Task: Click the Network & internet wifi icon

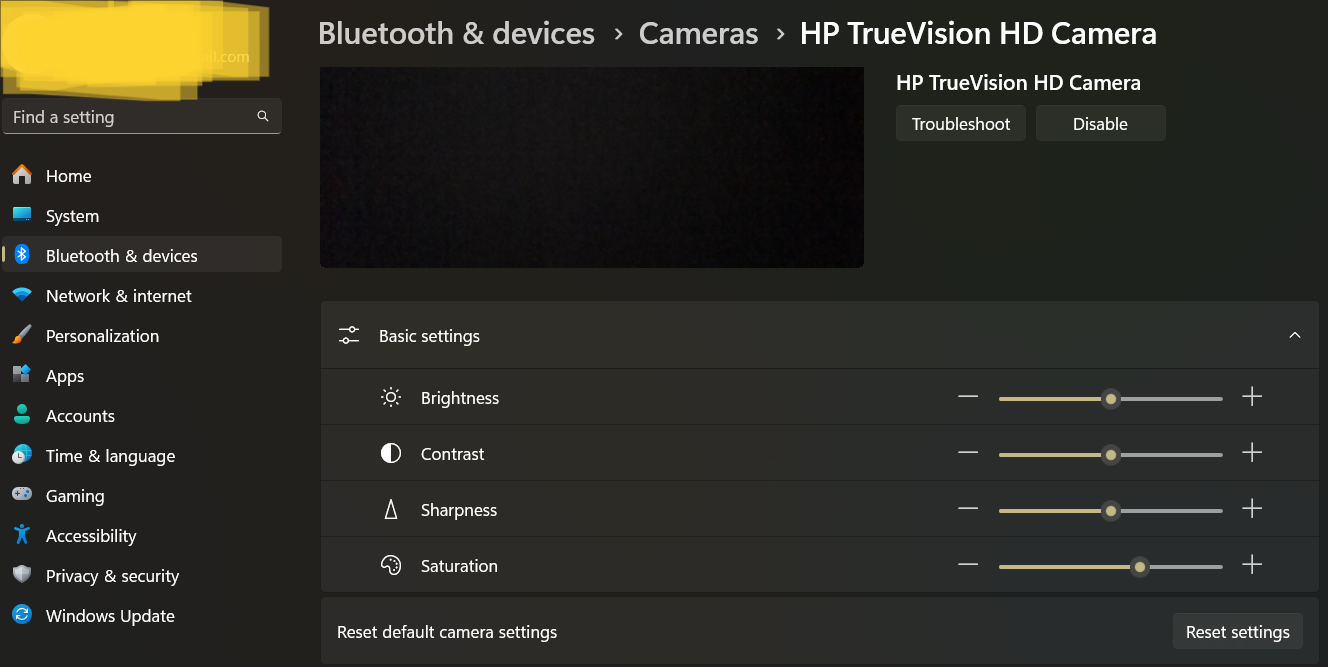Action: pos(22,295)
